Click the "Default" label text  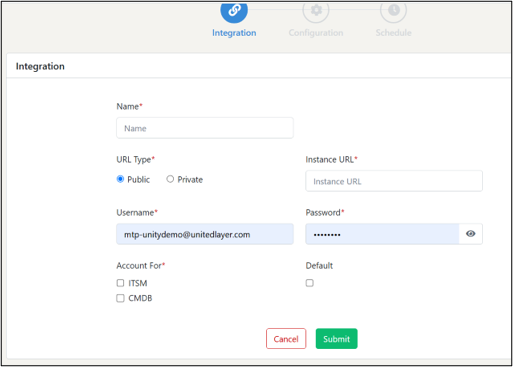pos(319,266)
